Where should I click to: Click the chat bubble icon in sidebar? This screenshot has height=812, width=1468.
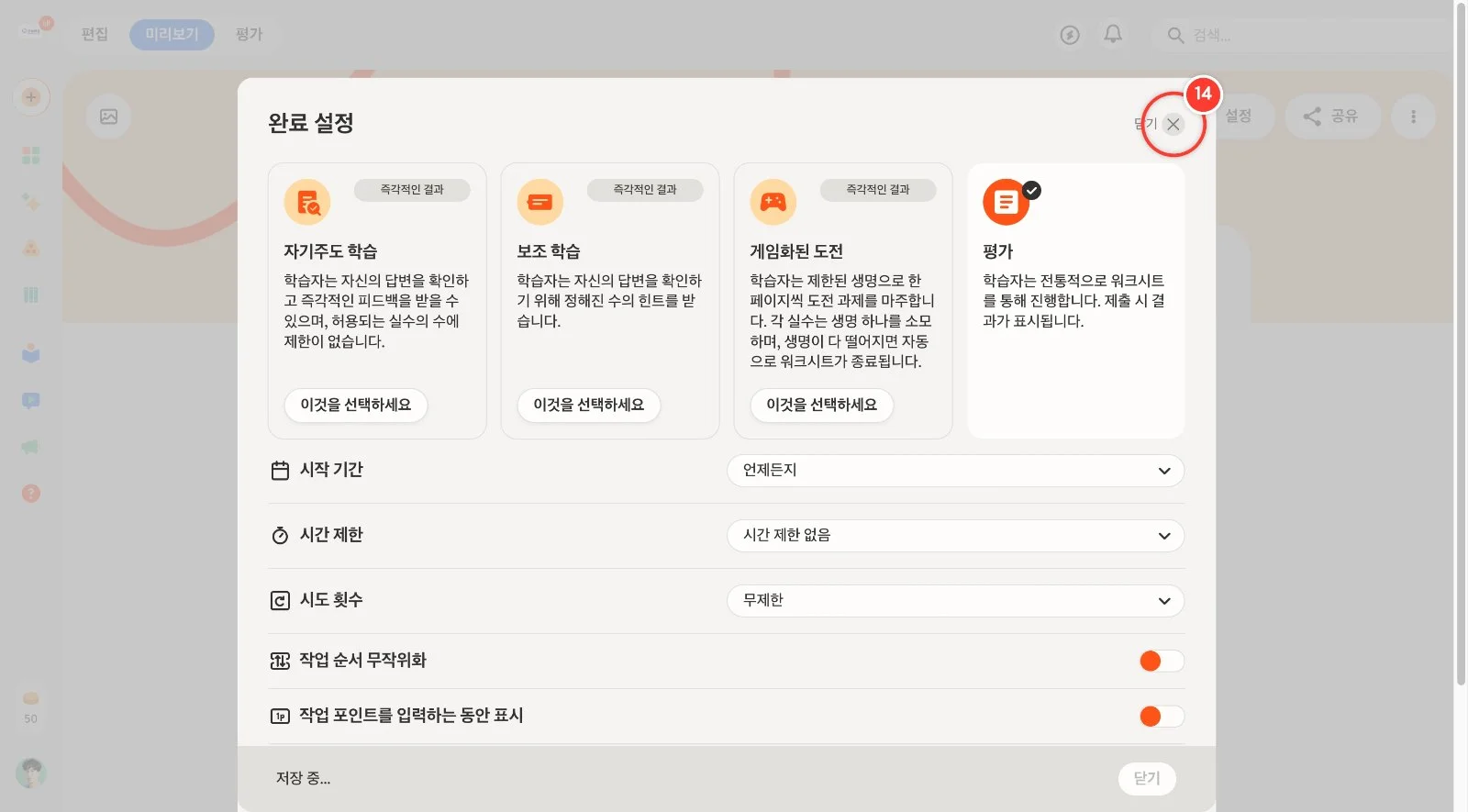[x=31, y=401]
